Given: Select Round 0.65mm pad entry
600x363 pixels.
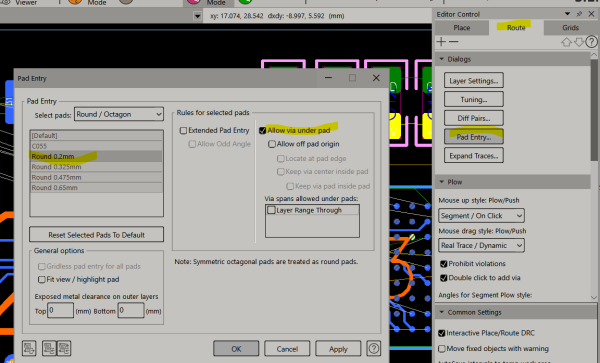Looking at the screenshot, I should [96, 187].
